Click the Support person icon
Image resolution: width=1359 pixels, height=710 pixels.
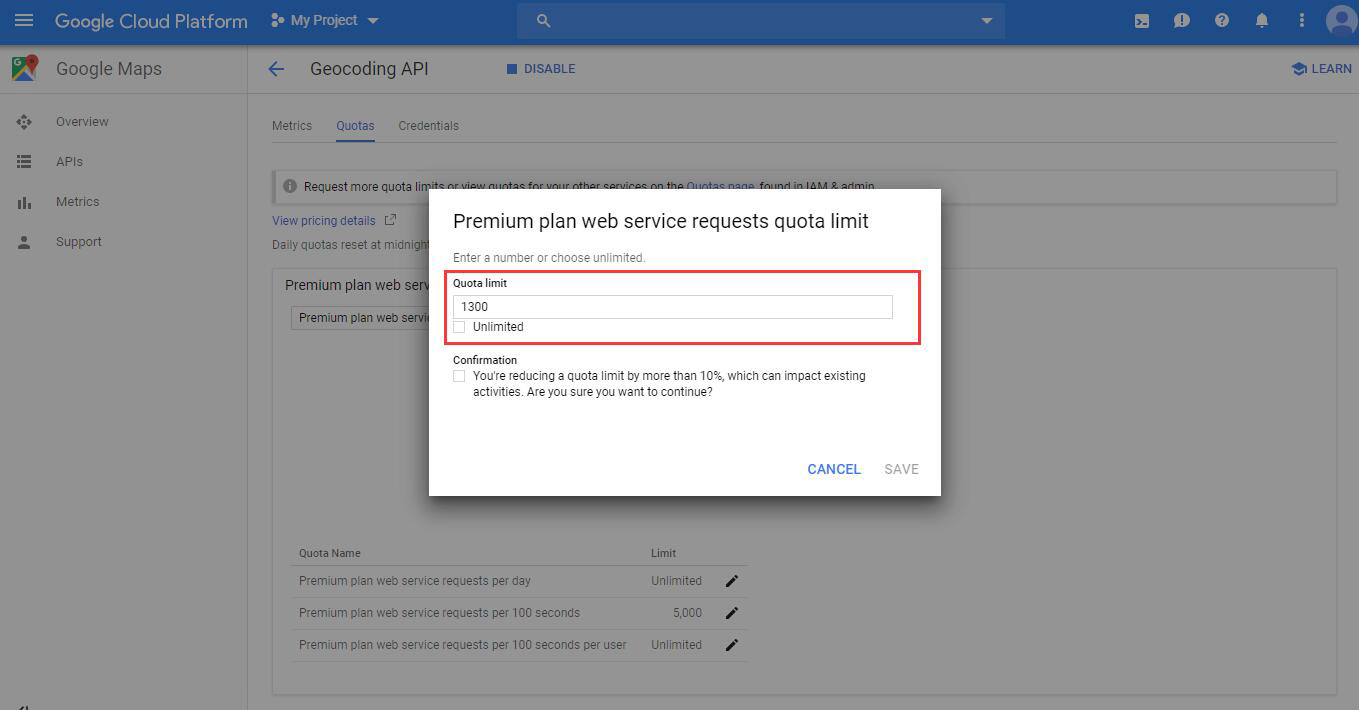24,242
